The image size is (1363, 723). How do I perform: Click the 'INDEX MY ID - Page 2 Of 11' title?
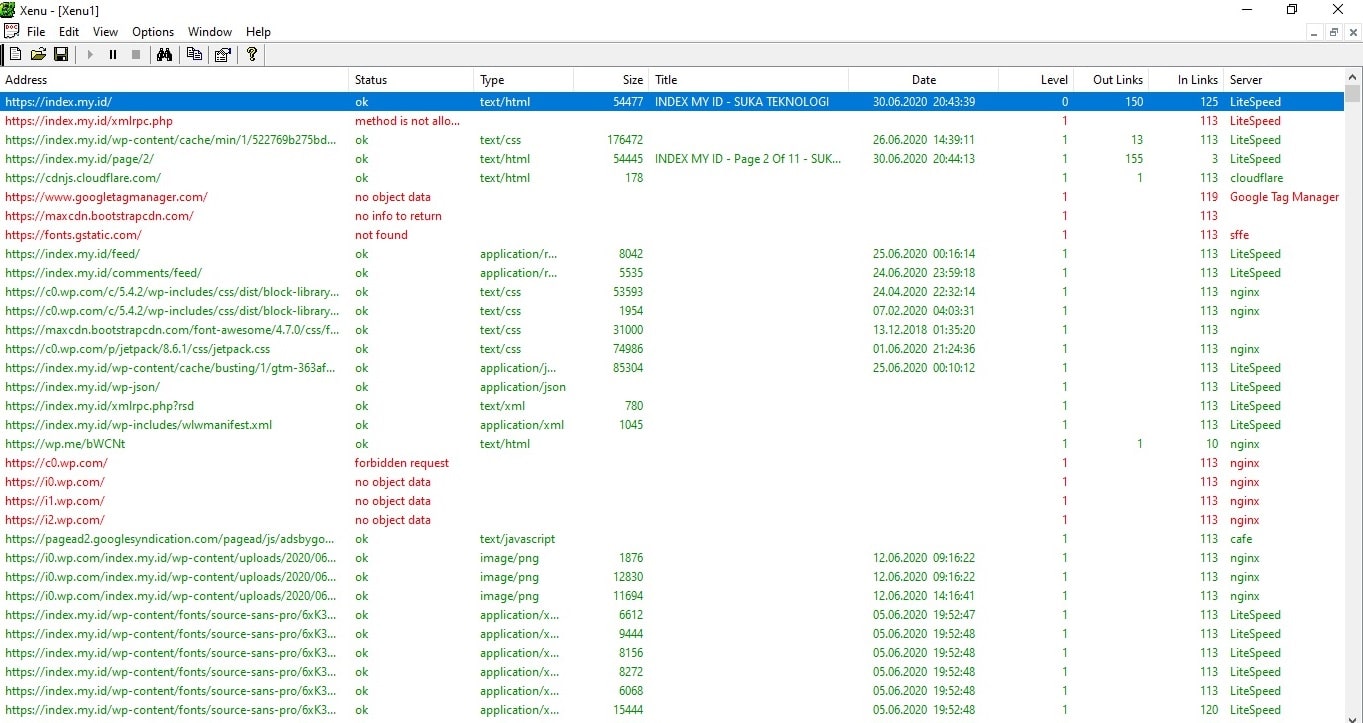pos(748,158)
